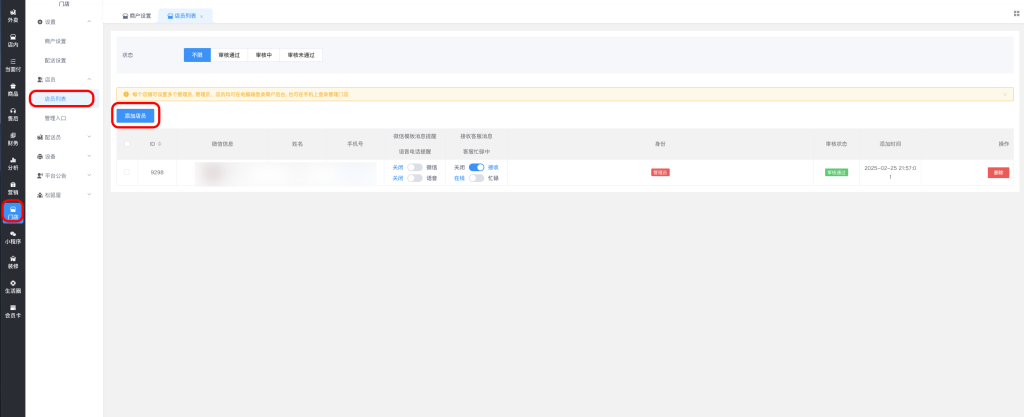Tick the checkbox for row ID 9298
The image size is (1024, 417).
(126, 172)
